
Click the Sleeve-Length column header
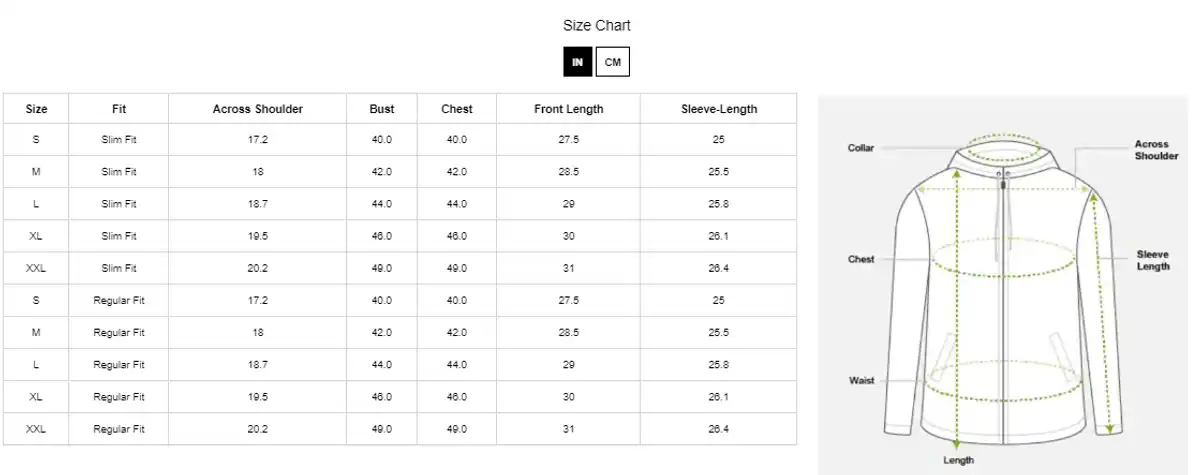[x=718, y=109]
